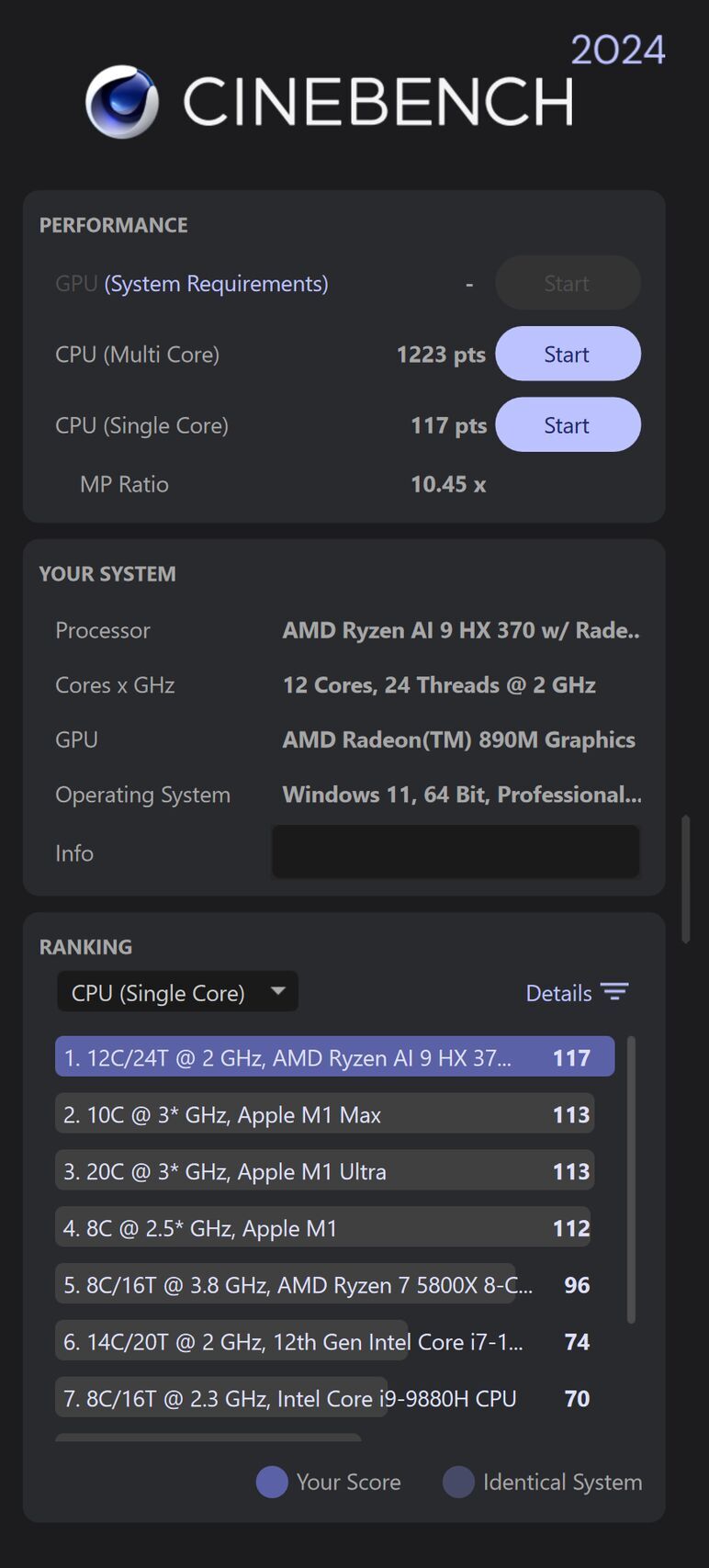Click the Your Score legend dot
The image size is (709, 1568).
point(271,1482)
